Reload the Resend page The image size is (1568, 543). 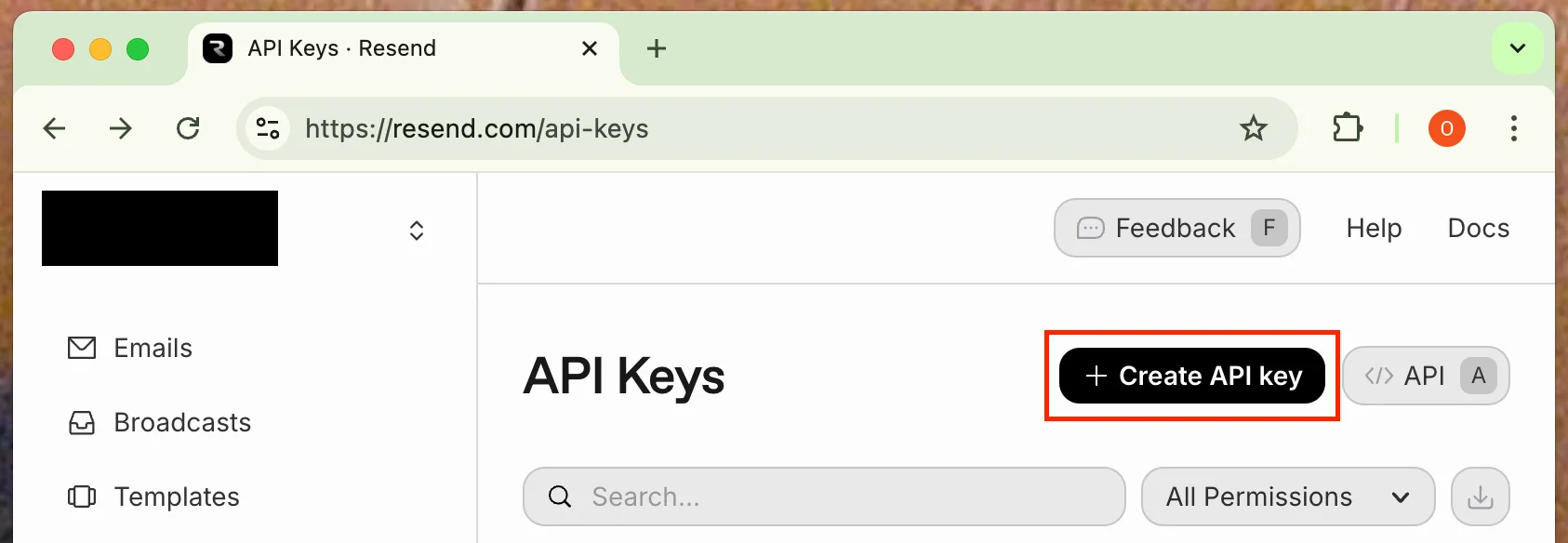(189, 128)
